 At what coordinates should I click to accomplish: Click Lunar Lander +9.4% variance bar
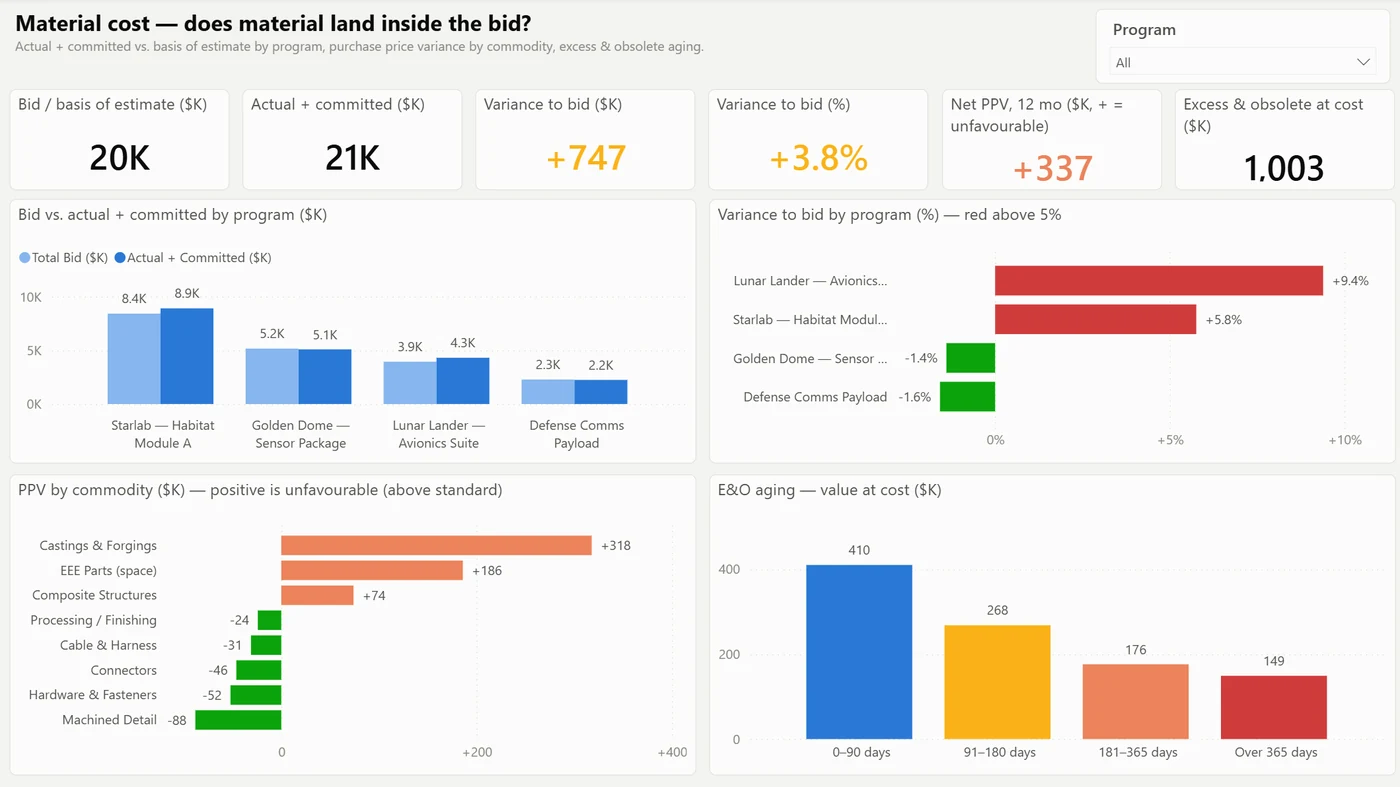(x=1159, y=281)
